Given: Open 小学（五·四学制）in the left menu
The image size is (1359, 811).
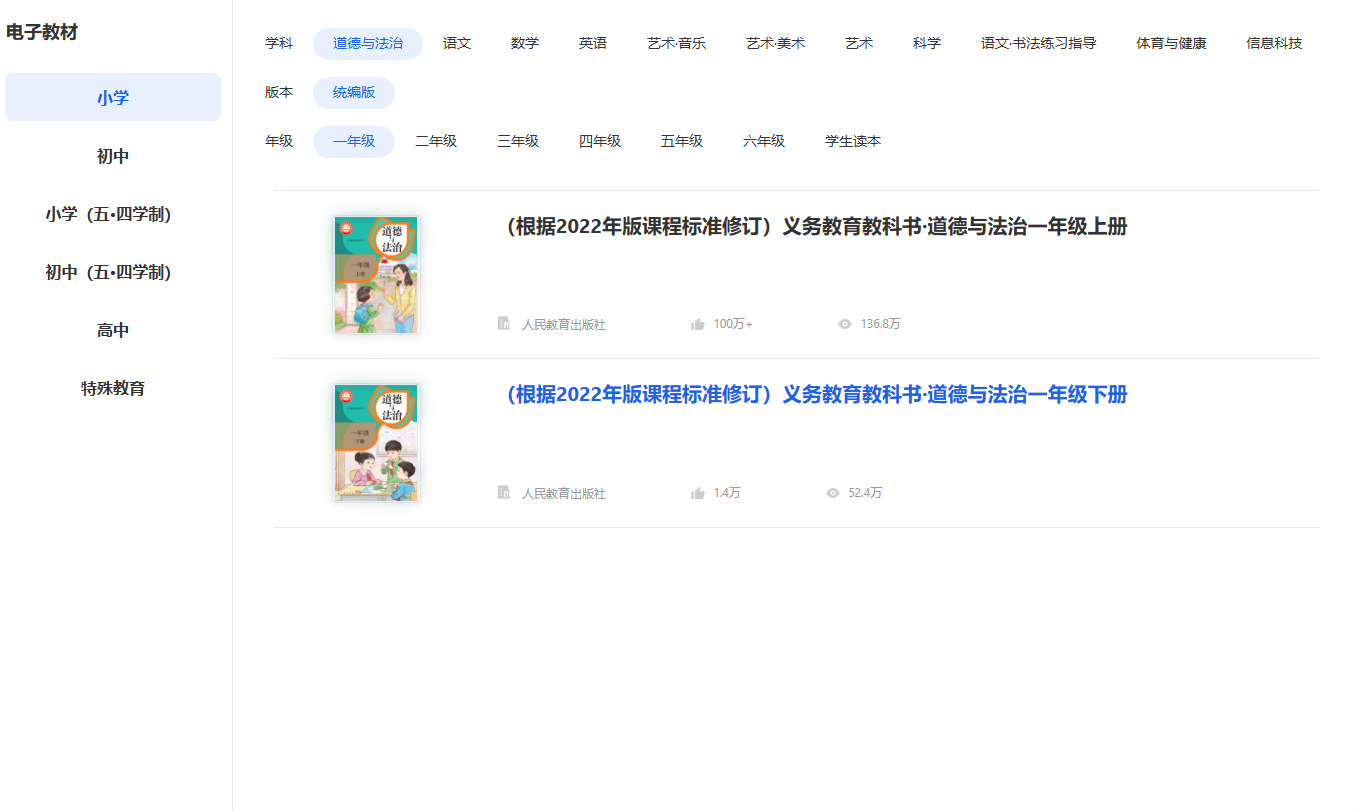Looking at the screenshot, I should pos(112,213).
